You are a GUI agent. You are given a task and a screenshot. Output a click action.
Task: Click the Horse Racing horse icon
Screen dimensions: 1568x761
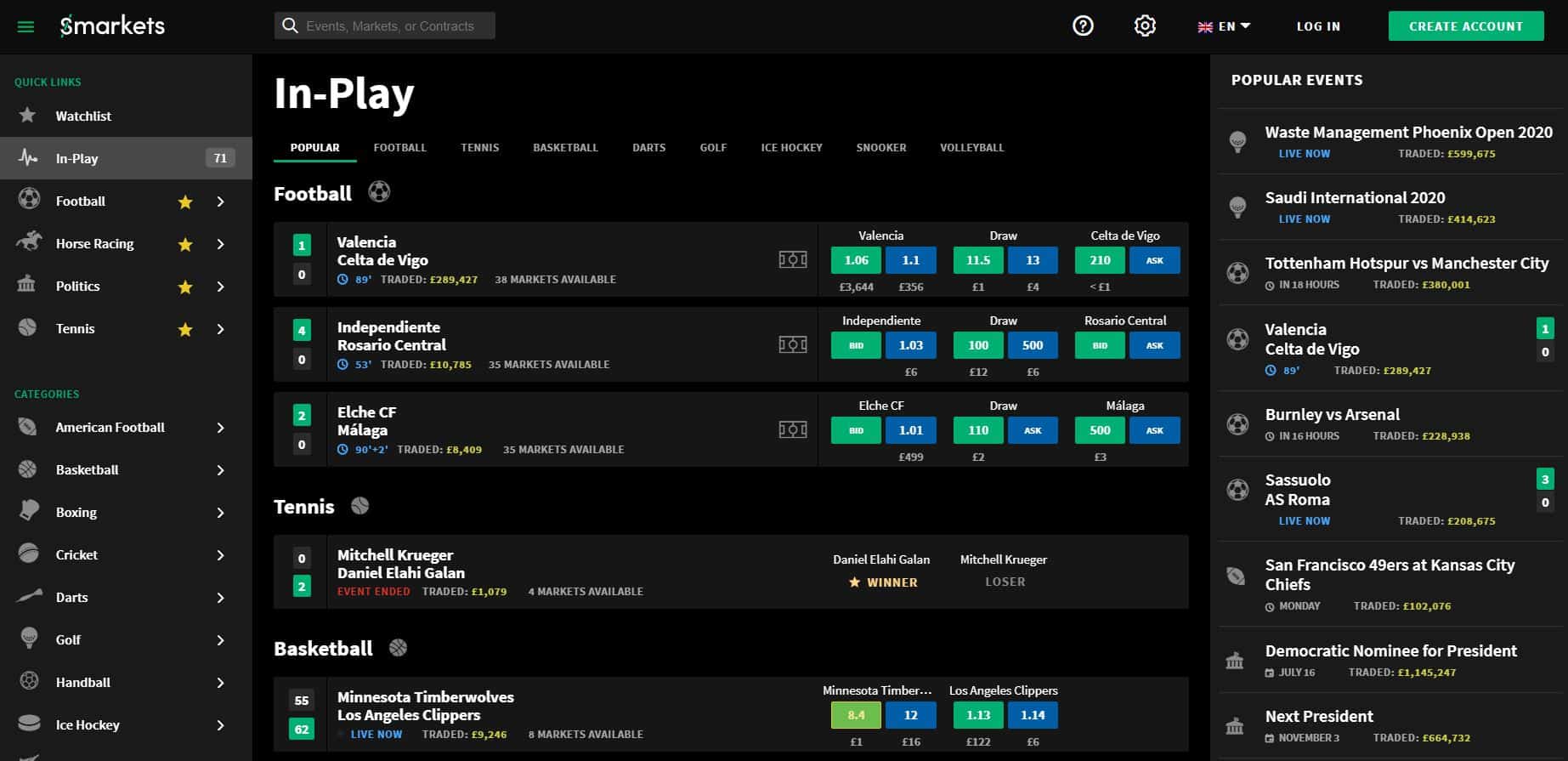point(29,242)
